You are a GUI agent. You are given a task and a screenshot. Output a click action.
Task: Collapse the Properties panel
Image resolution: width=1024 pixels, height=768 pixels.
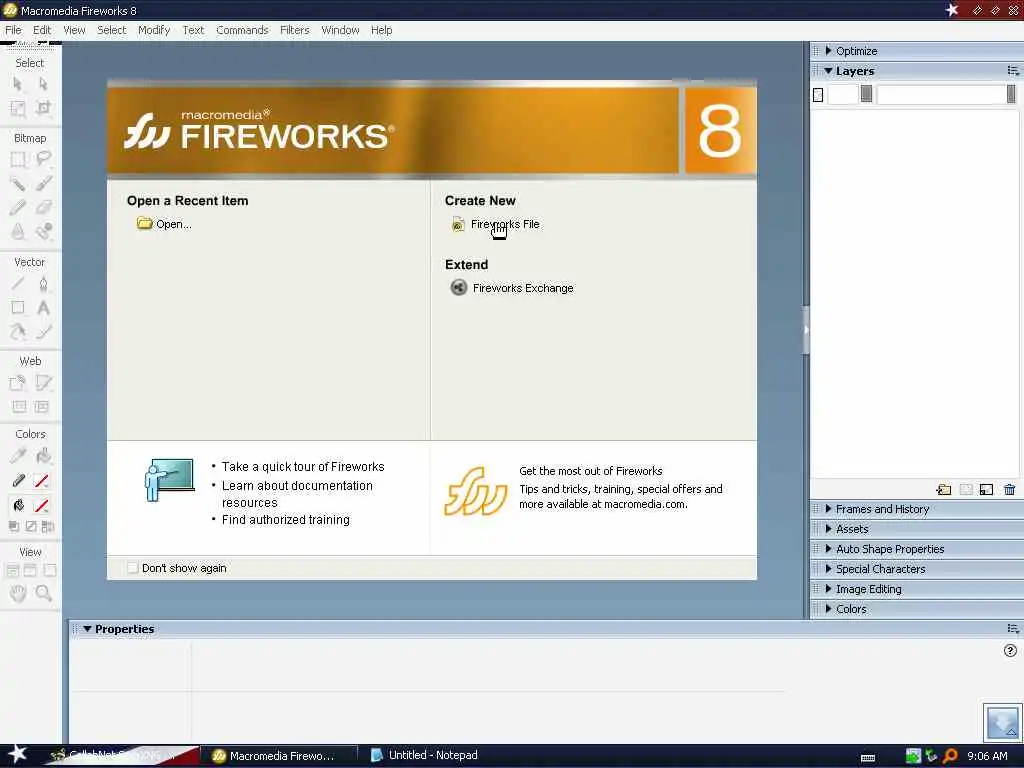click(x=88, y=629)
